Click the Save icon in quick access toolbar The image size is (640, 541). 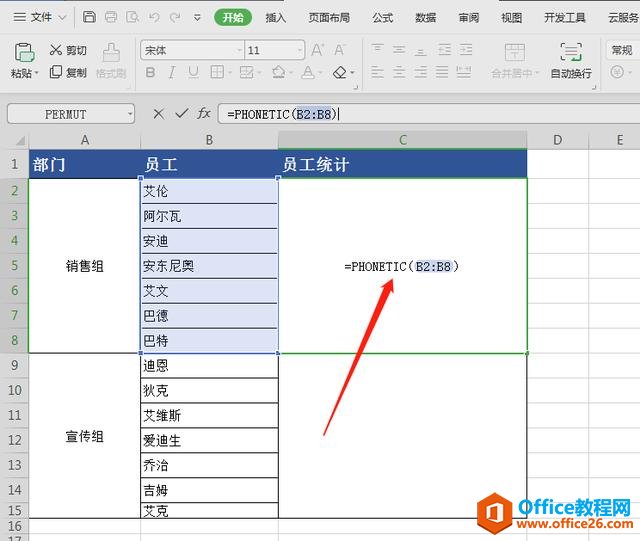click(89, 17)
